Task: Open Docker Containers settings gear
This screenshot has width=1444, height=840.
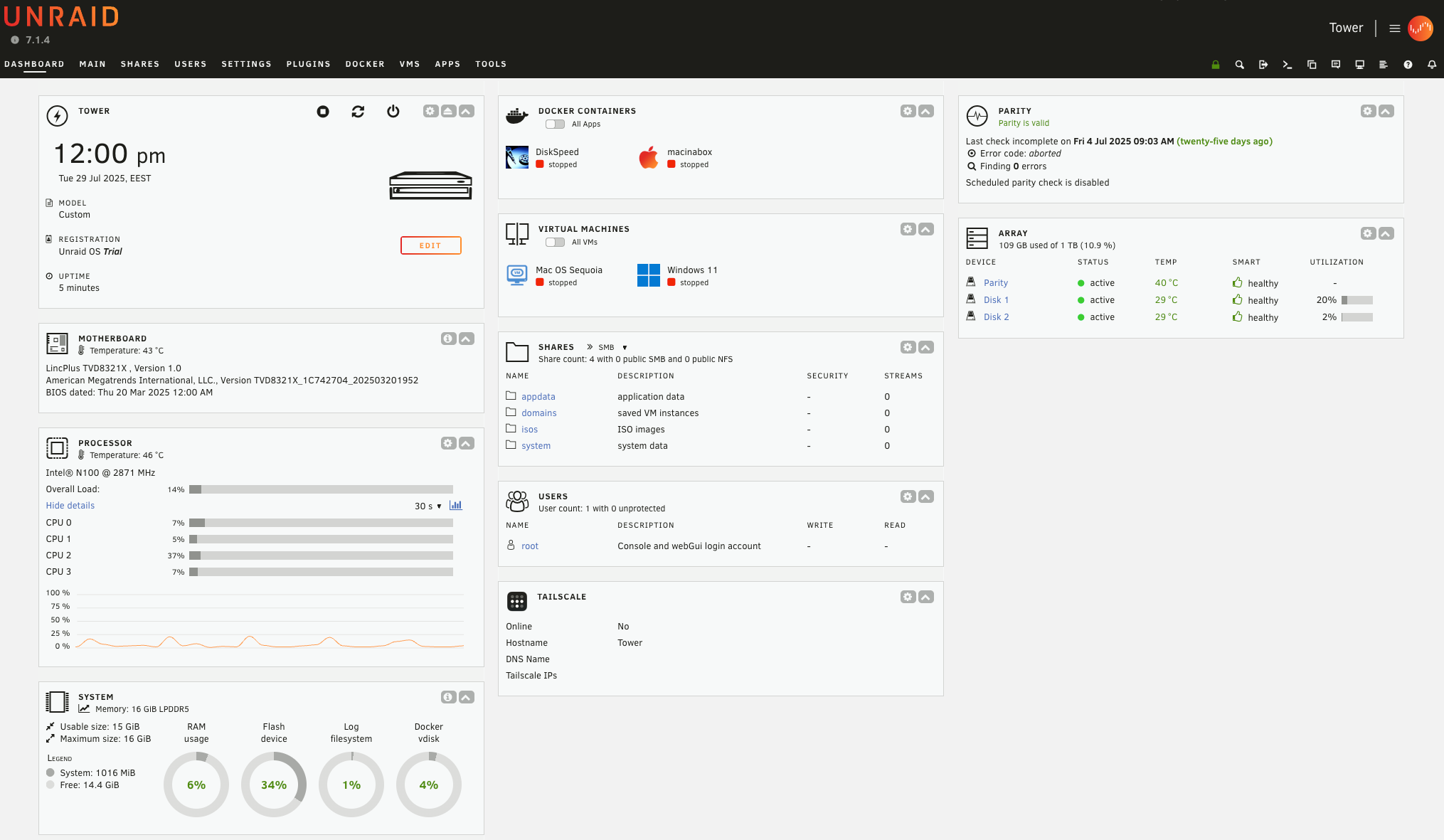Action: click(908, 111)
